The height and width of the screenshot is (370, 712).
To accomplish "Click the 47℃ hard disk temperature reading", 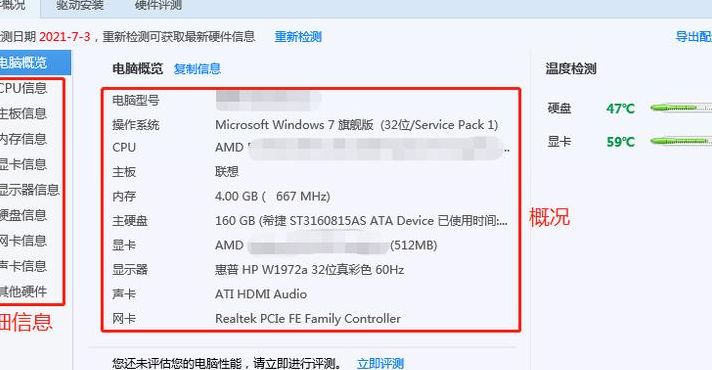I will [620, 109].
